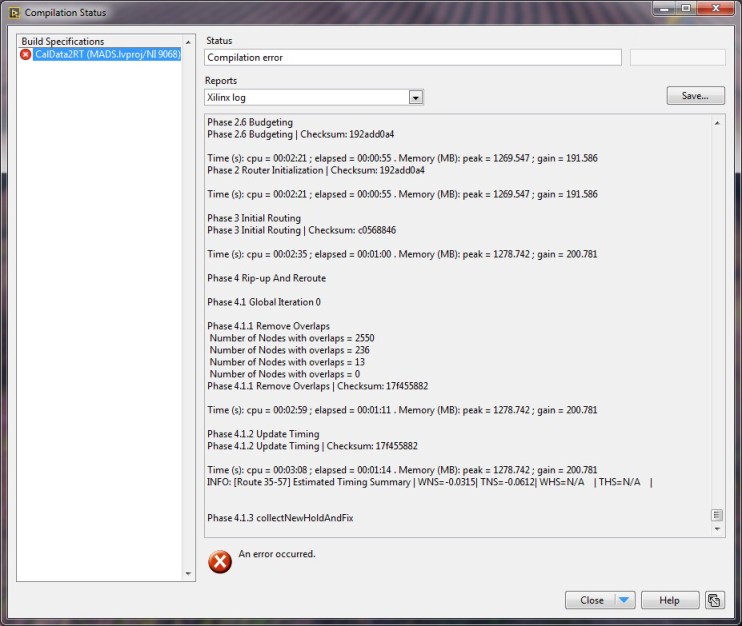Click the log scrollbar thumb
The height and width of the screenshot is (626, 742).
[x=717, y=515]
